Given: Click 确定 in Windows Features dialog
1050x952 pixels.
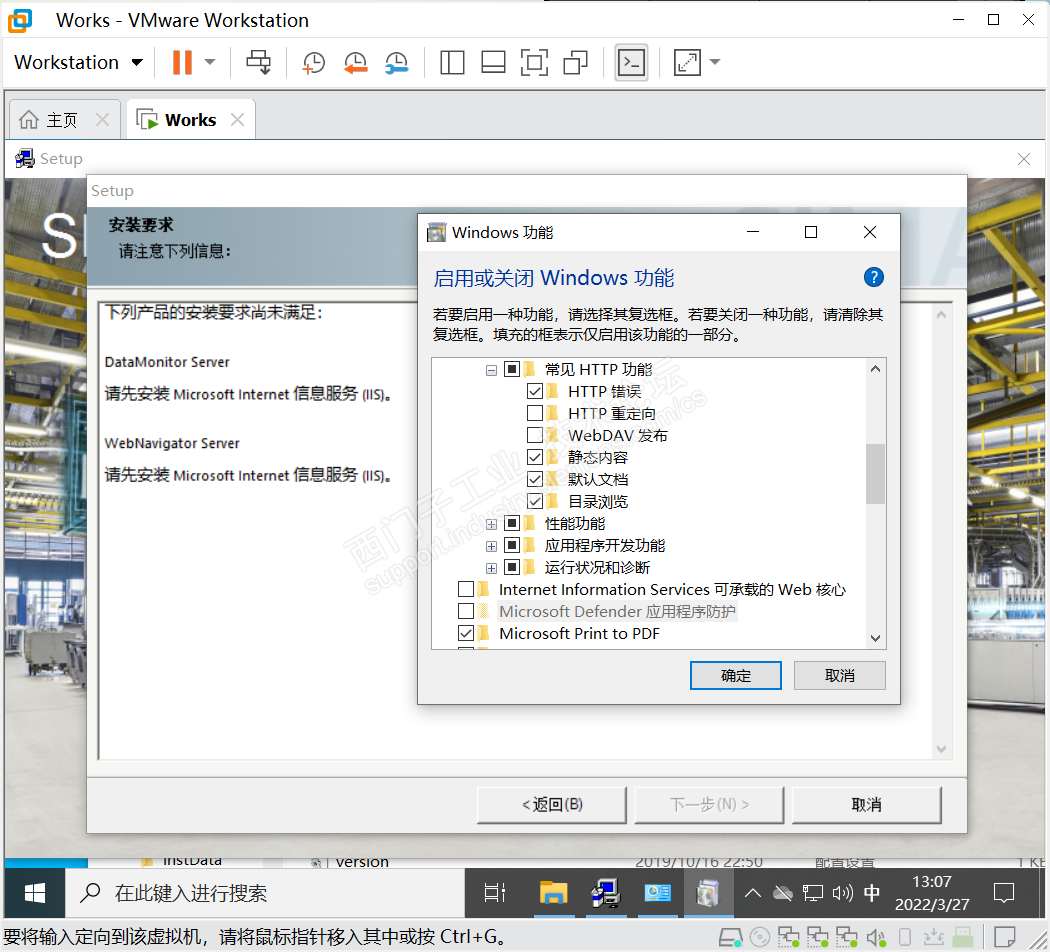Looking at the screenshot, I should pyautogui.click(x=736, y=676).
